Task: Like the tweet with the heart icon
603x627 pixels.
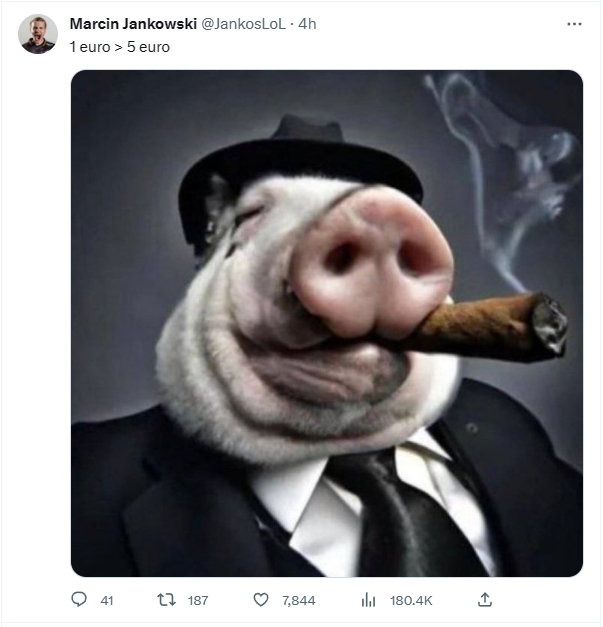Action: coord(261,600)
